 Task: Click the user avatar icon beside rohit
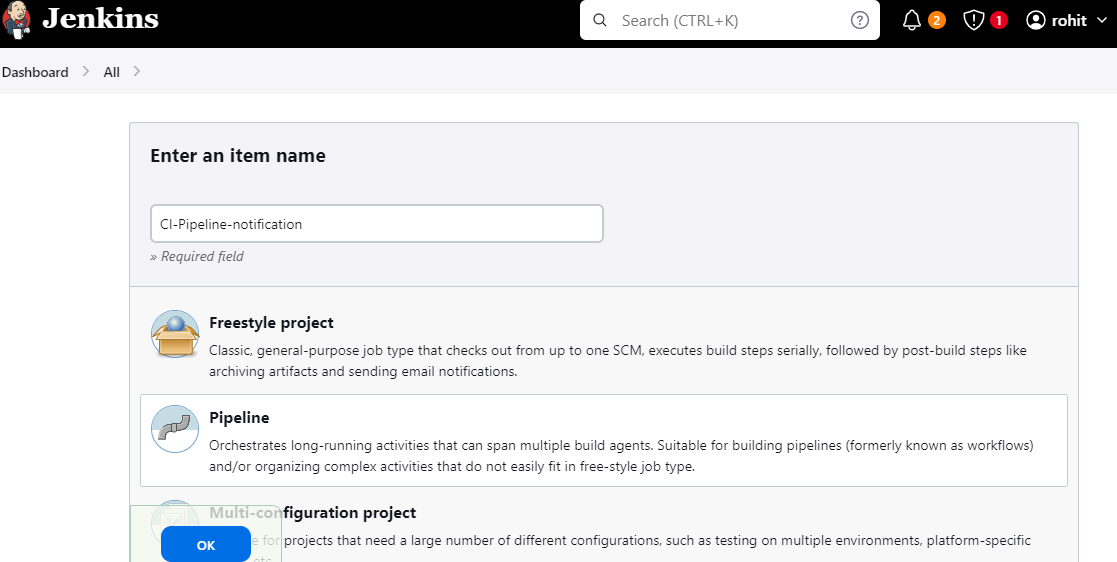(x=1036, y=20)
